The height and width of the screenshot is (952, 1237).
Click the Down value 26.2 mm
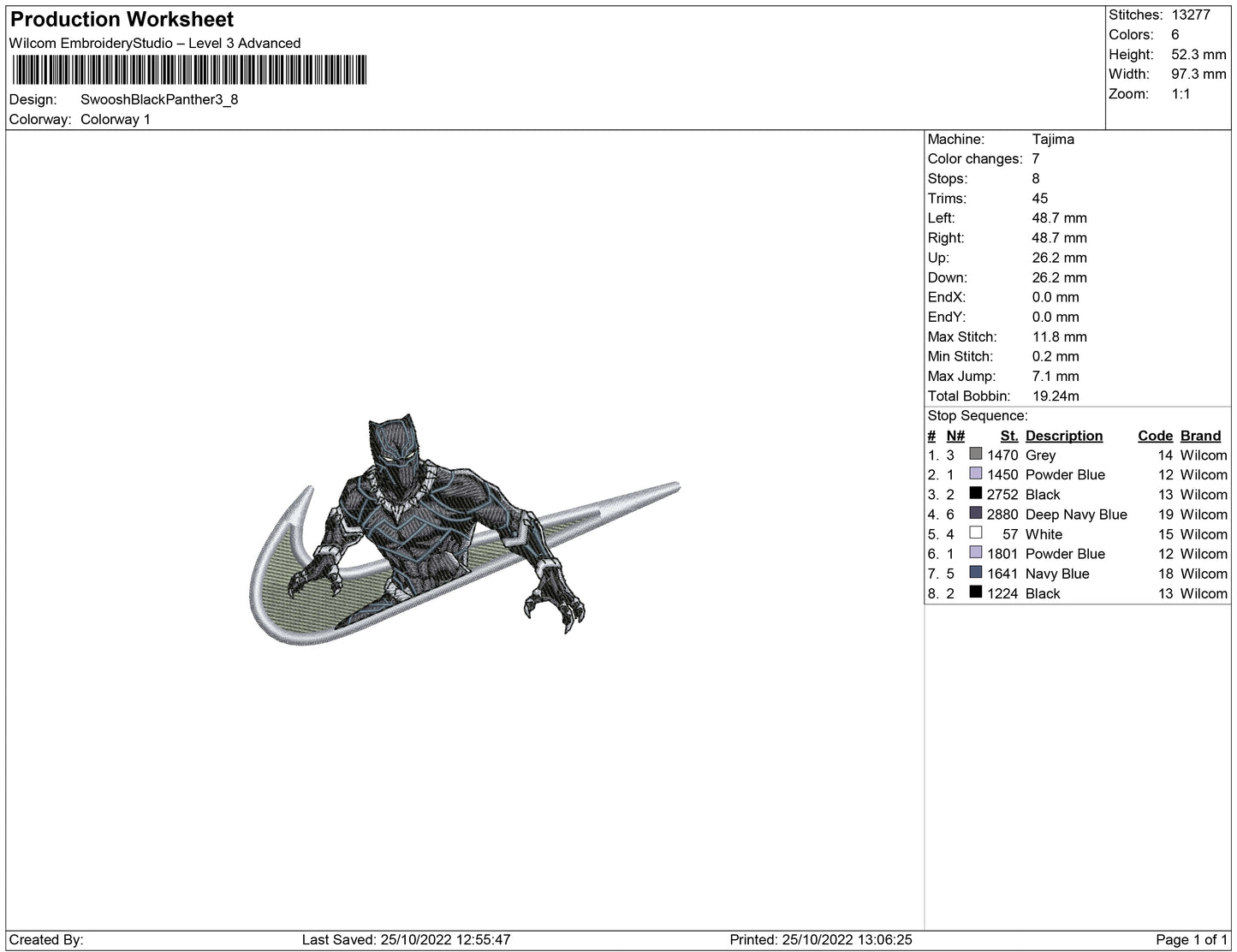(1060, 277)
